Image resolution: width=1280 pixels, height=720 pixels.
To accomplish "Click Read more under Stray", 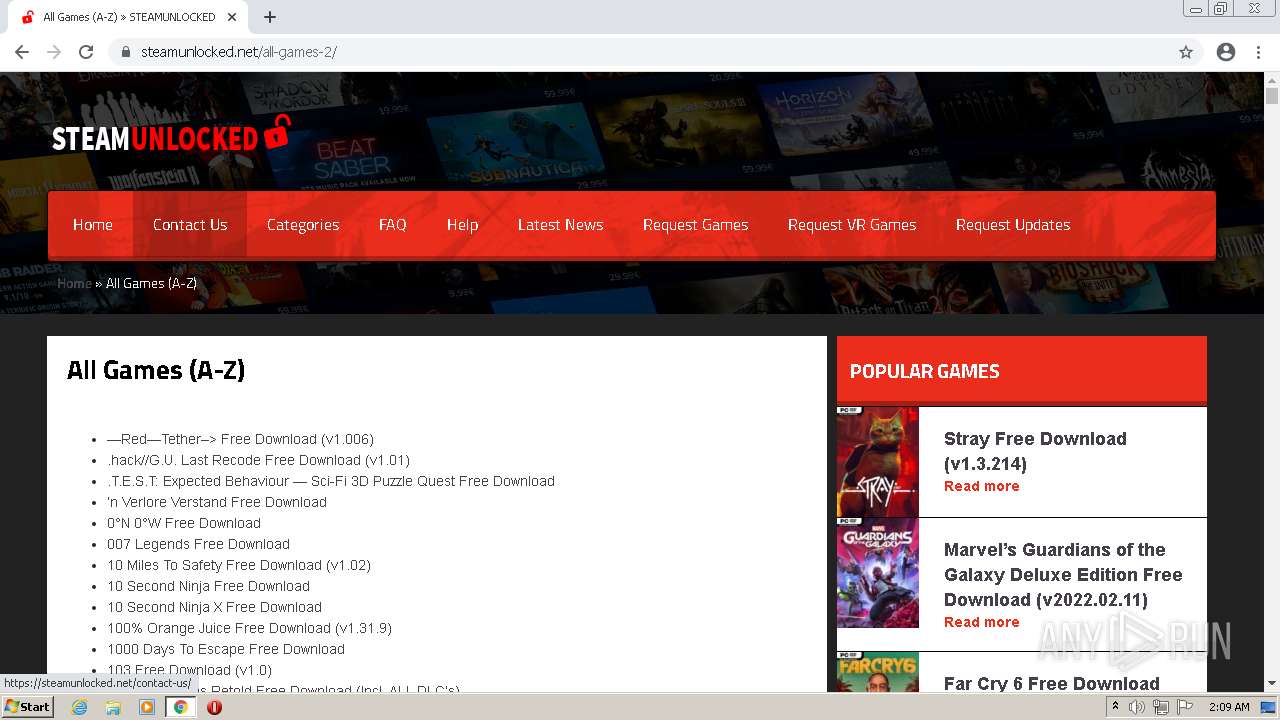I will (x=982, y=486).
